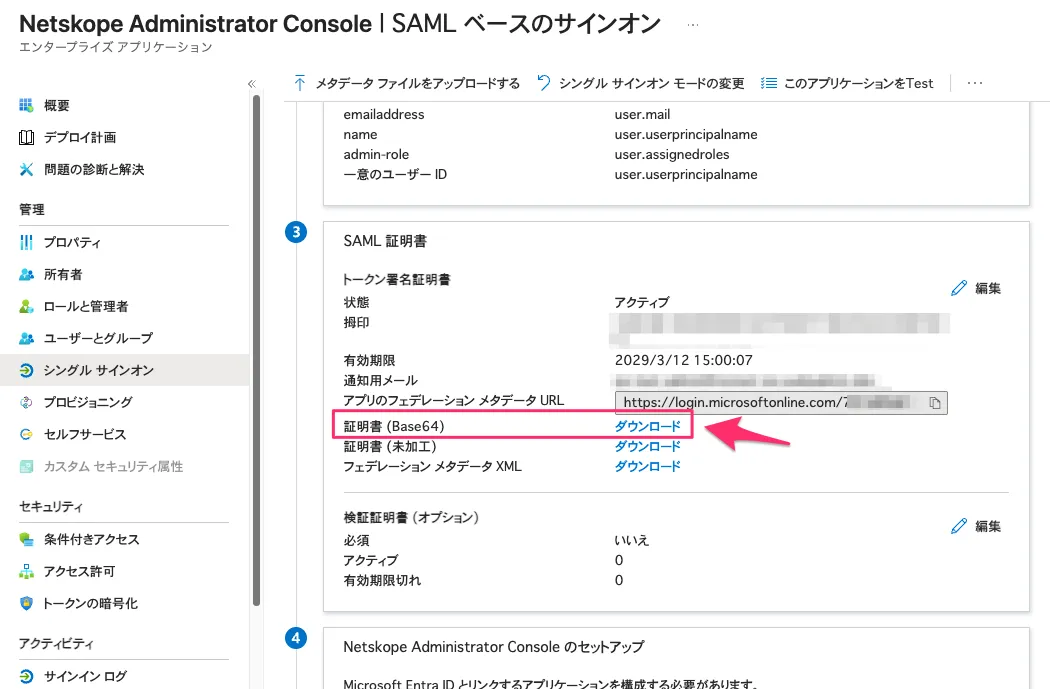Image resolution: width=1050 pixels, height=689 pixels.
Task: Collapse the left navigation menu
Action: point(251,84)
